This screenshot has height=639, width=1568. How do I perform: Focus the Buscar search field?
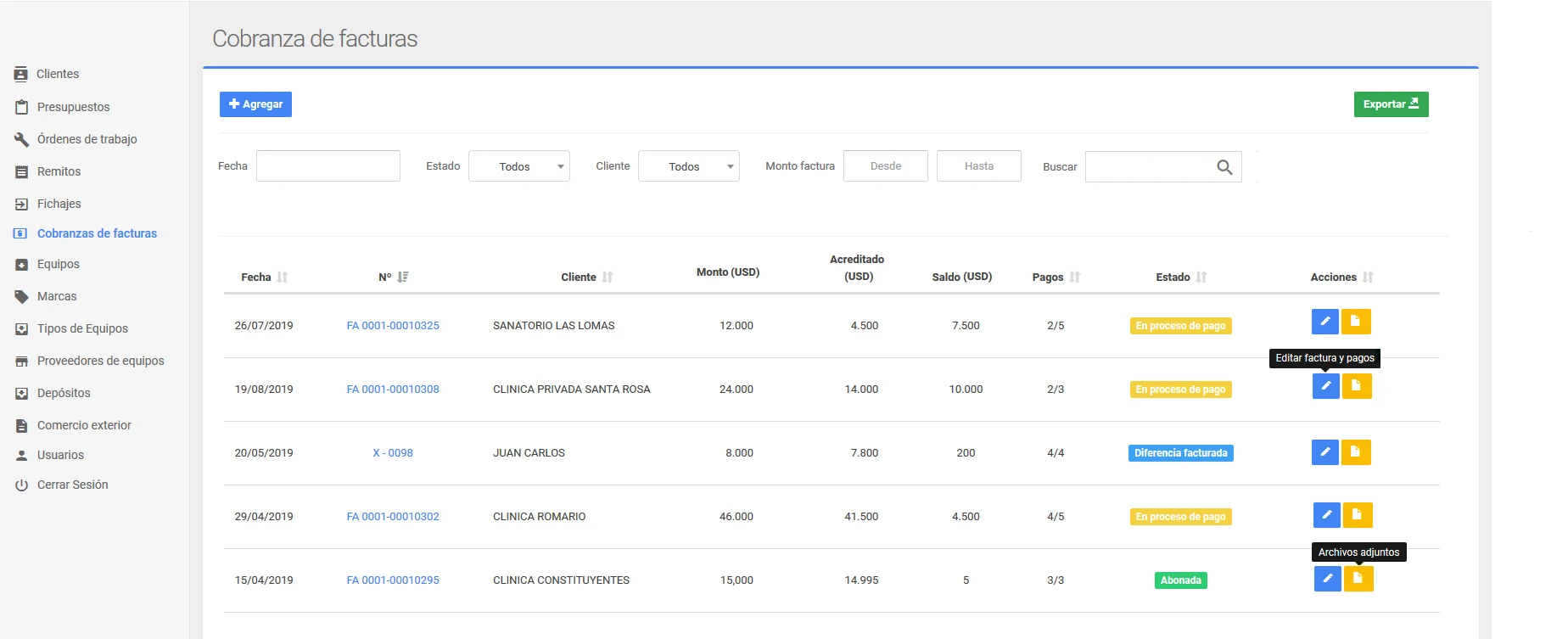click(1163, 167)
